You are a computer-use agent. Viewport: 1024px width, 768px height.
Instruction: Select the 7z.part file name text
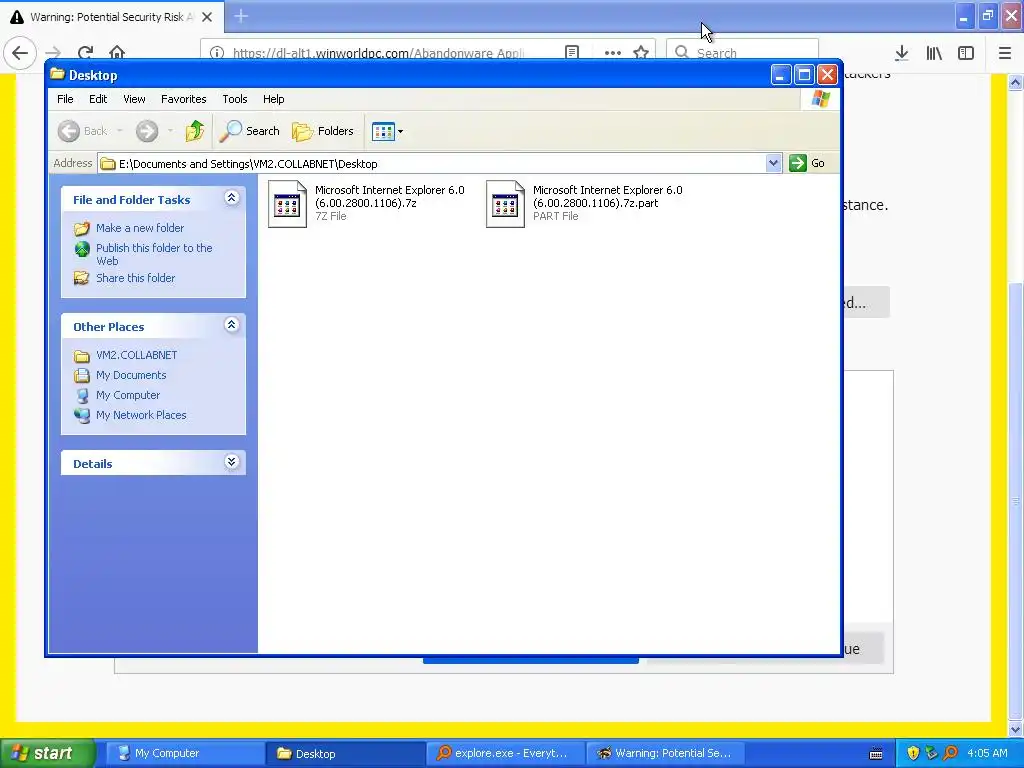(607, 197)
